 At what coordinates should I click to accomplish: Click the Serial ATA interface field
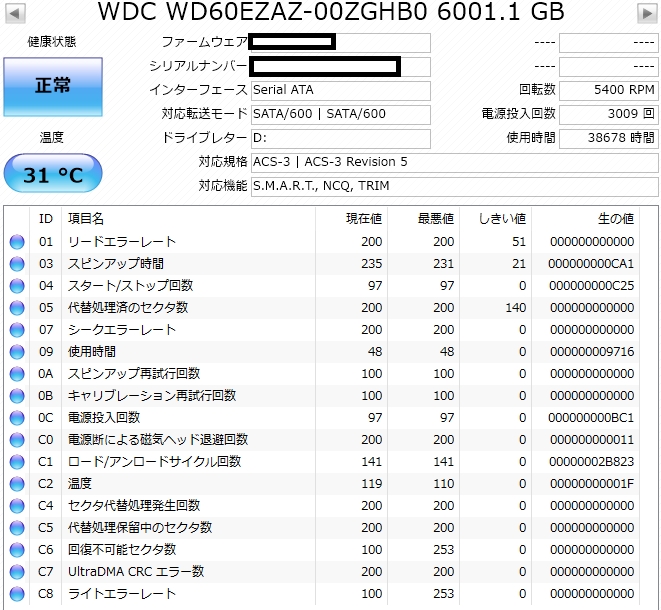click(341, 90)
